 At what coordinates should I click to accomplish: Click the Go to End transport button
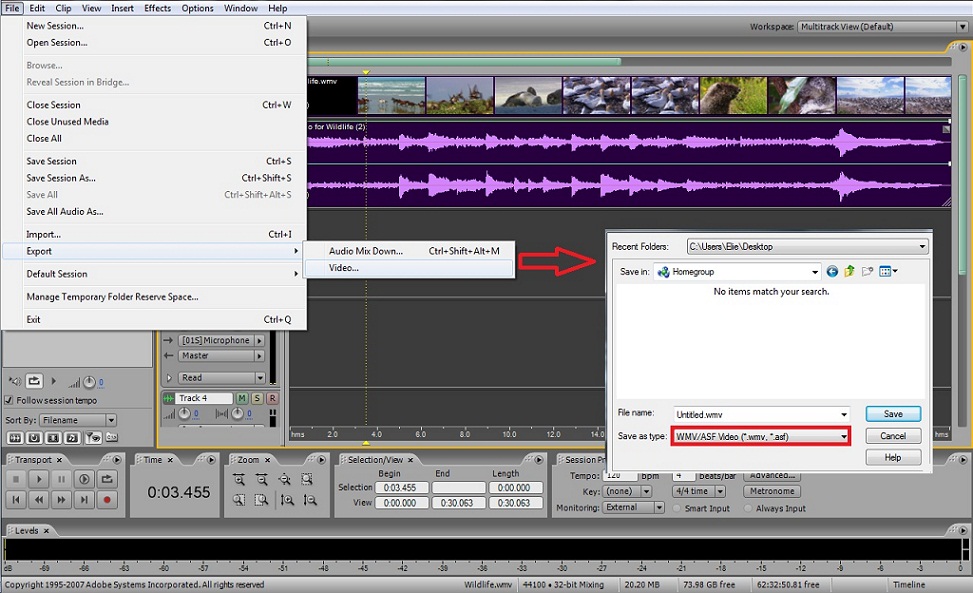tap(84, 499)
